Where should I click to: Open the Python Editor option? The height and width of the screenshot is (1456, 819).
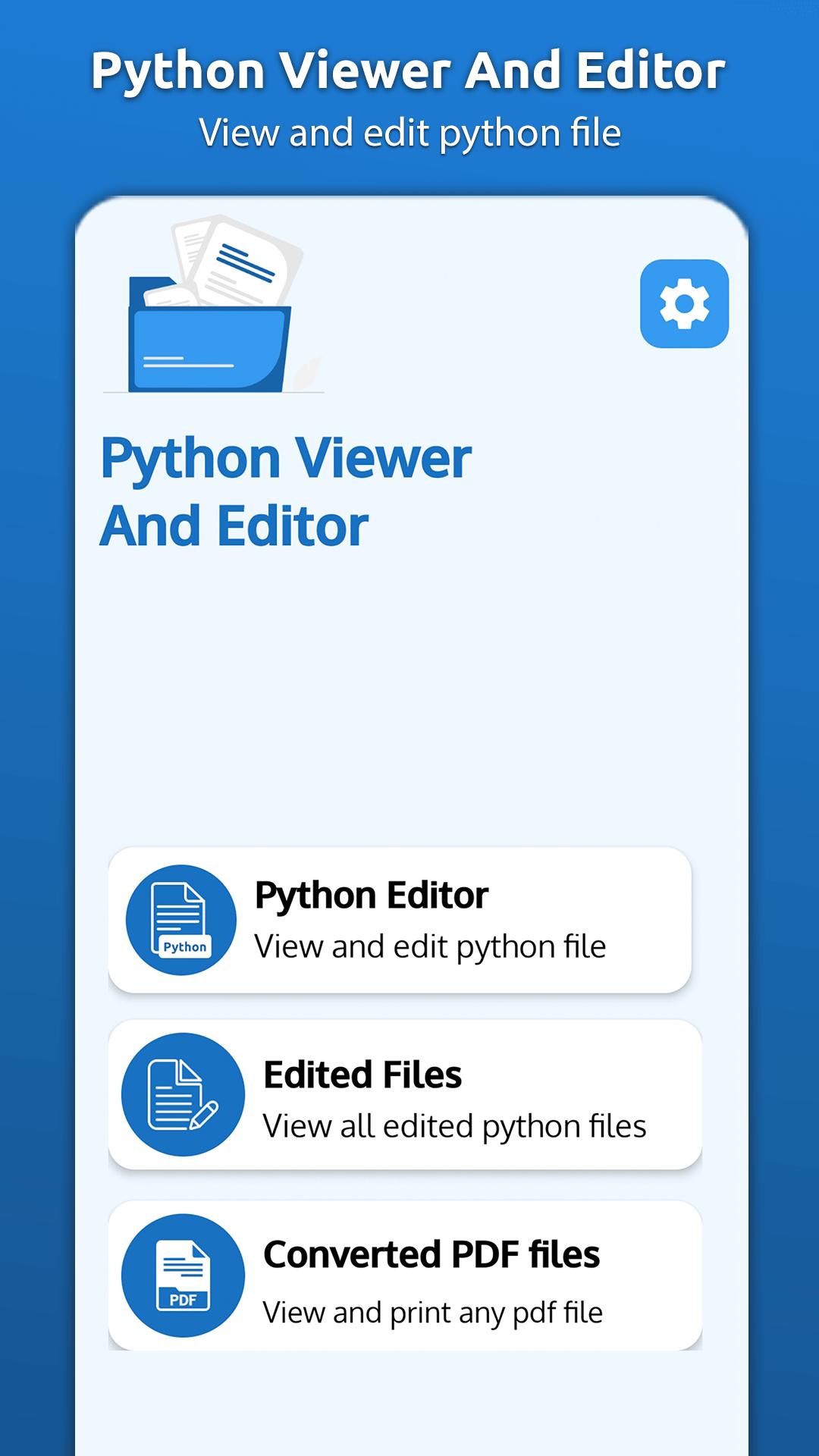(372, 896)
